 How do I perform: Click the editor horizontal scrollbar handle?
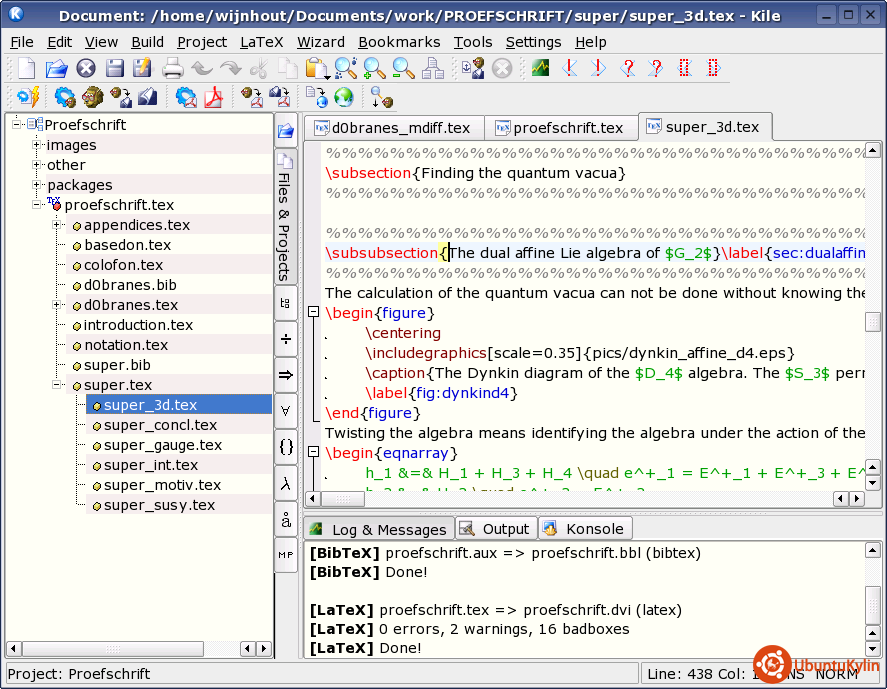[x=343, y=499]
